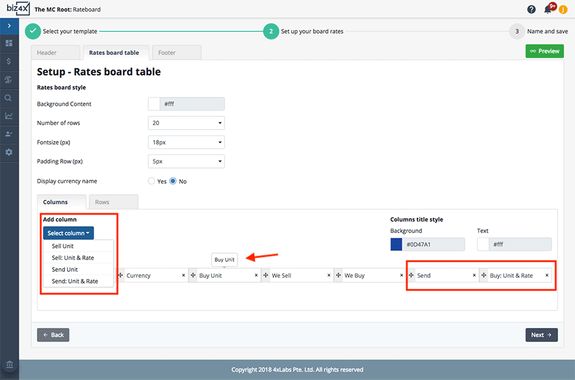Open the search magnifier sidebar icon
The width and height of the screenshot is (575, 380).
(8, 98)
